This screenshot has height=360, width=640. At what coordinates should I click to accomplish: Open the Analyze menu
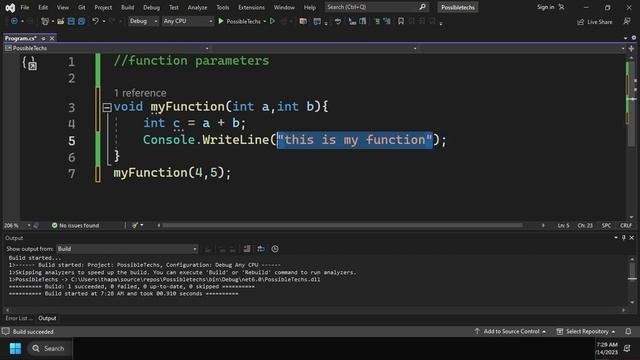(197, 7)
